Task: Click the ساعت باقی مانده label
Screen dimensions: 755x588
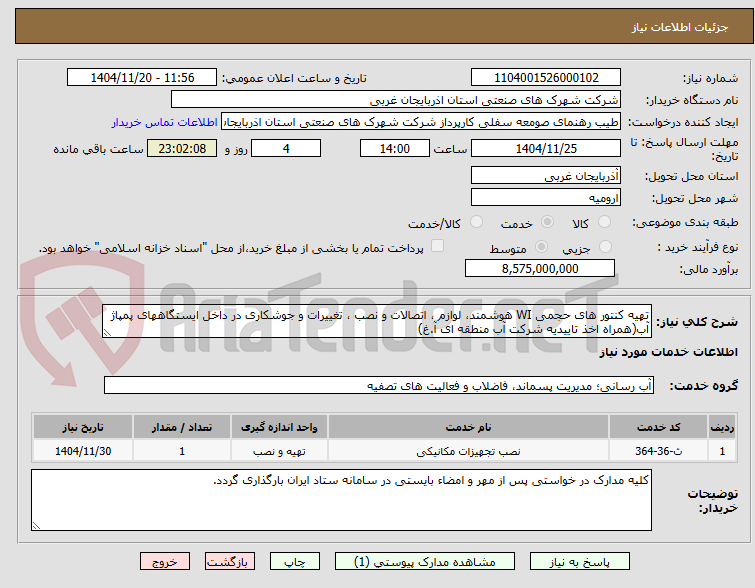Action: (99, 149)
